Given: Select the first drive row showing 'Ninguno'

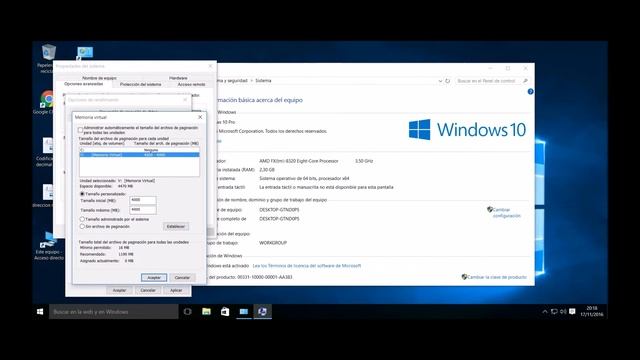Looking at the screenshot, I should coord(139,150).
